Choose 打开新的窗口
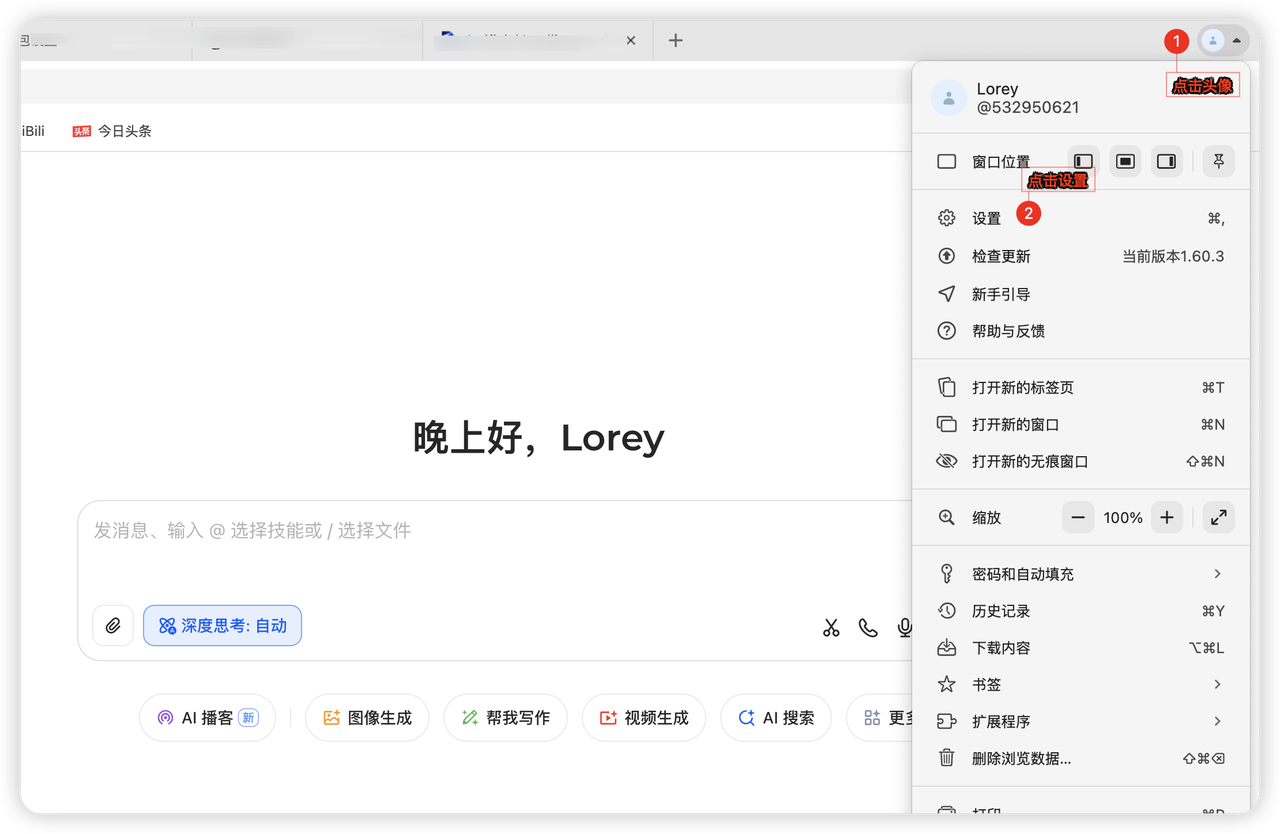The image size is (1280, 834). click(1081, 424)
